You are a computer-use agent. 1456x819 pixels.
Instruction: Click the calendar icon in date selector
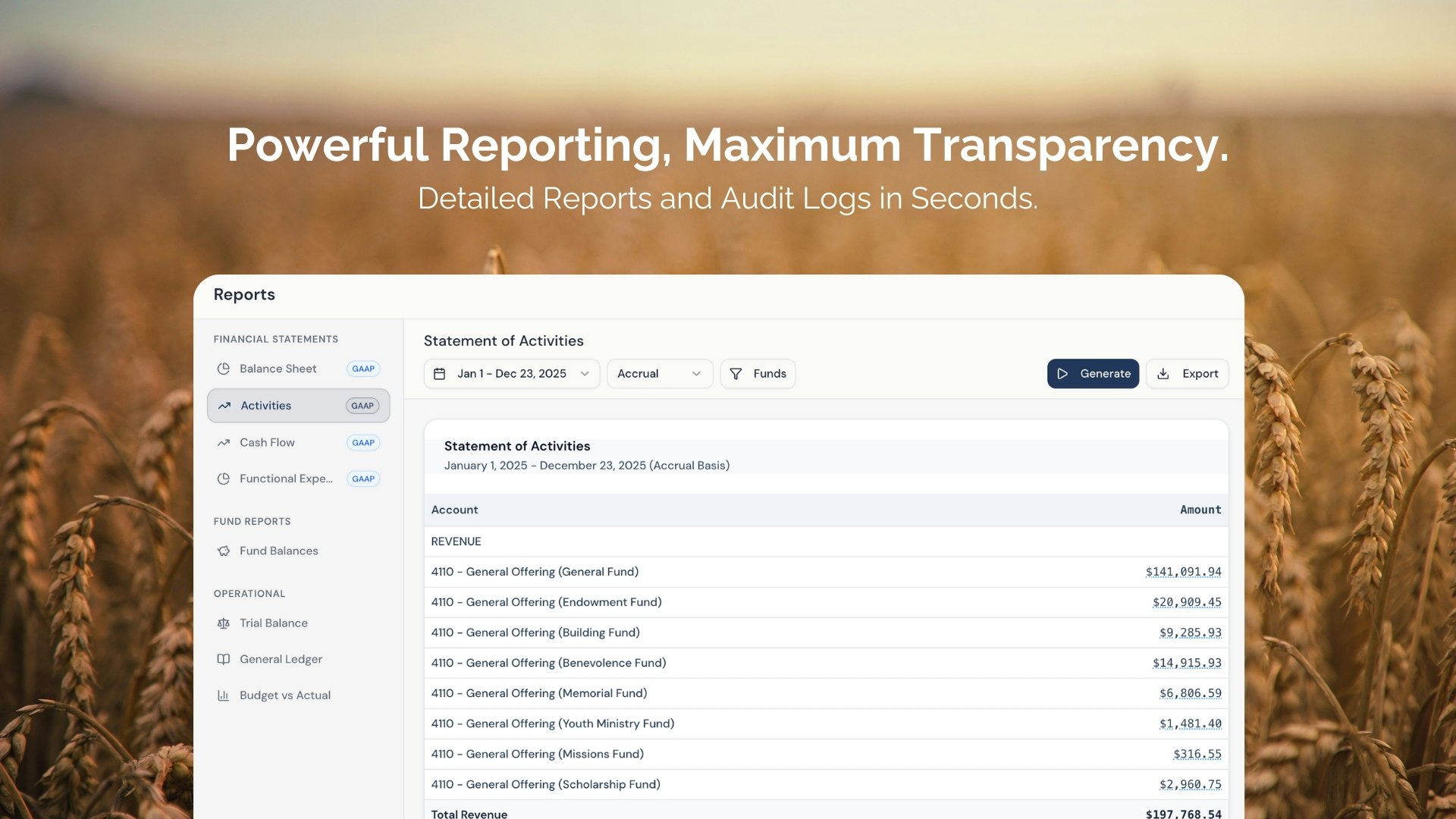439,373
